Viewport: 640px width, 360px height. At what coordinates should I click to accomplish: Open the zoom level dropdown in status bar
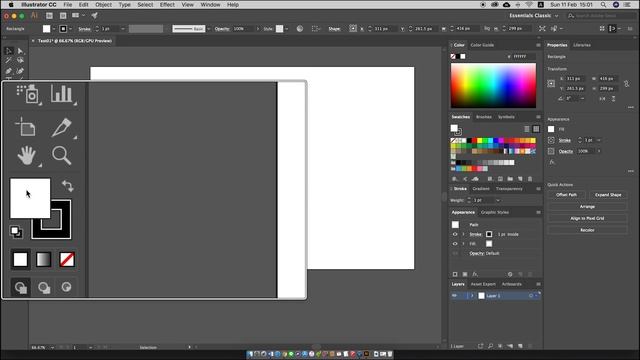coord(52,348)
